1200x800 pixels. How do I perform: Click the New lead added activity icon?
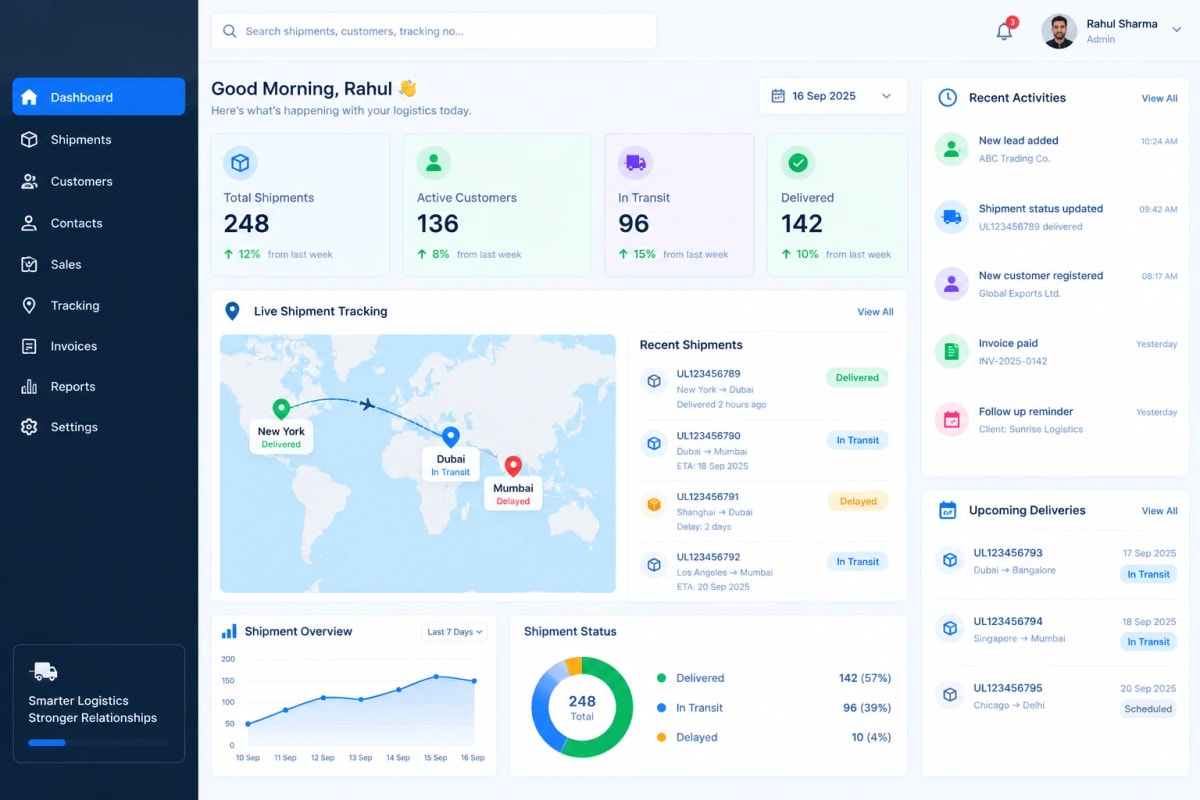(951, 149)
